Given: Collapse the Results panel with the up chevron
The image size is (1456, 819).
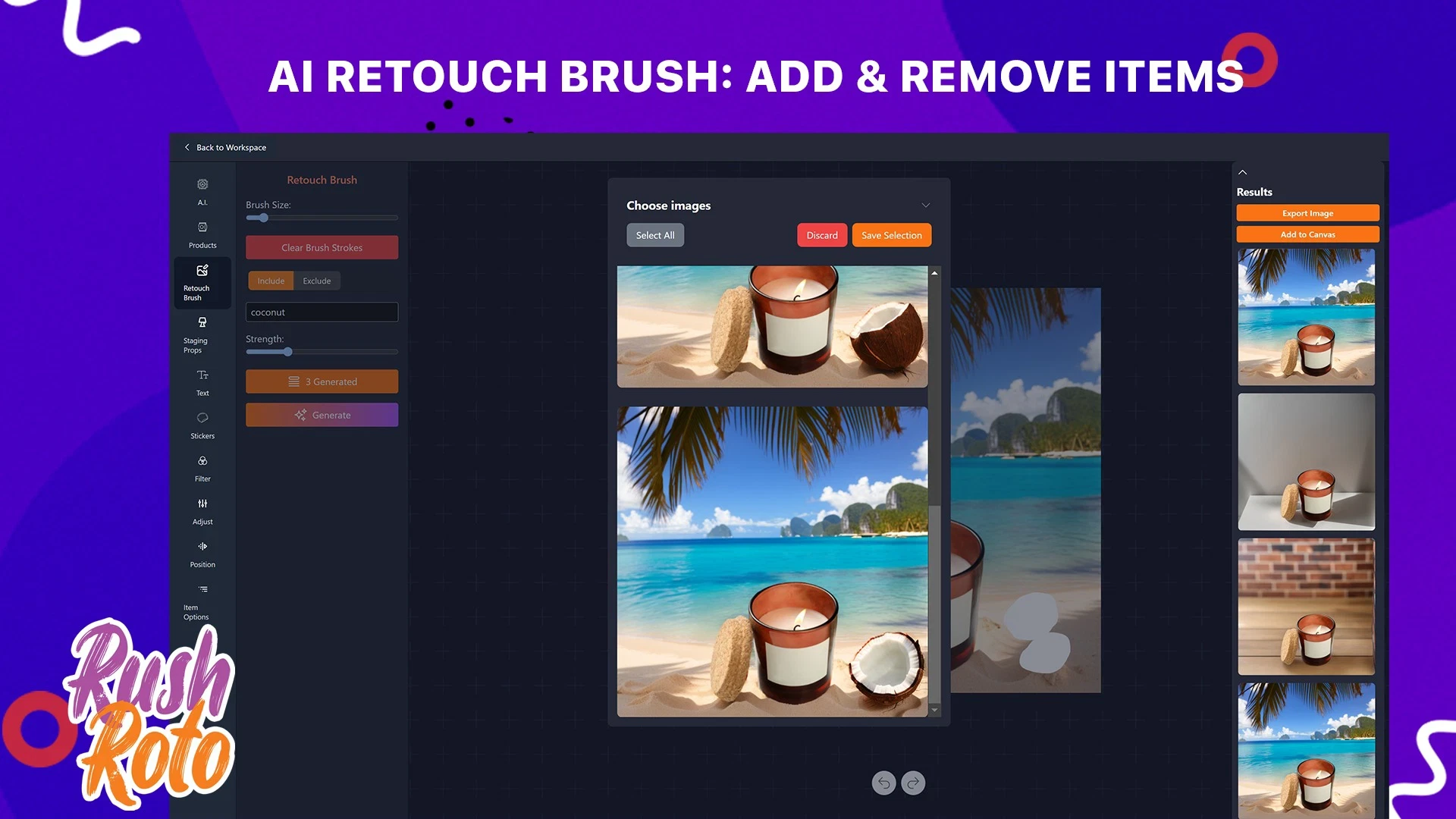Looking at the screenshot, I should pyautogui.click(x=1243, y=173).
